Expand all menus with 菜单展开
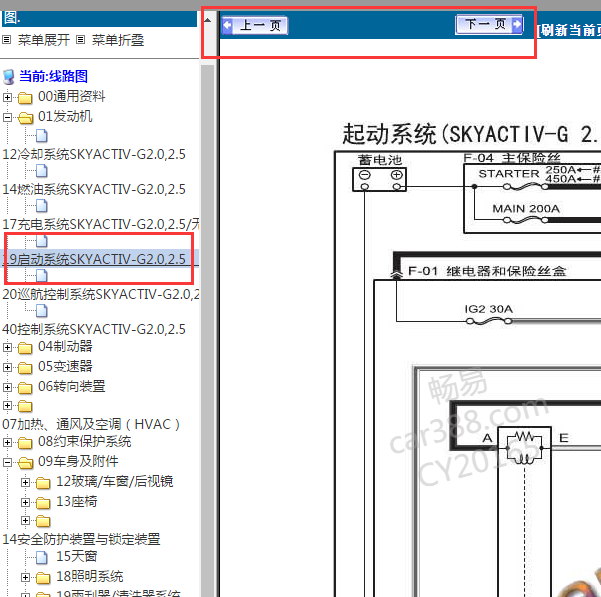This screenshot has height=597, width=601. (x=44, y=40)
